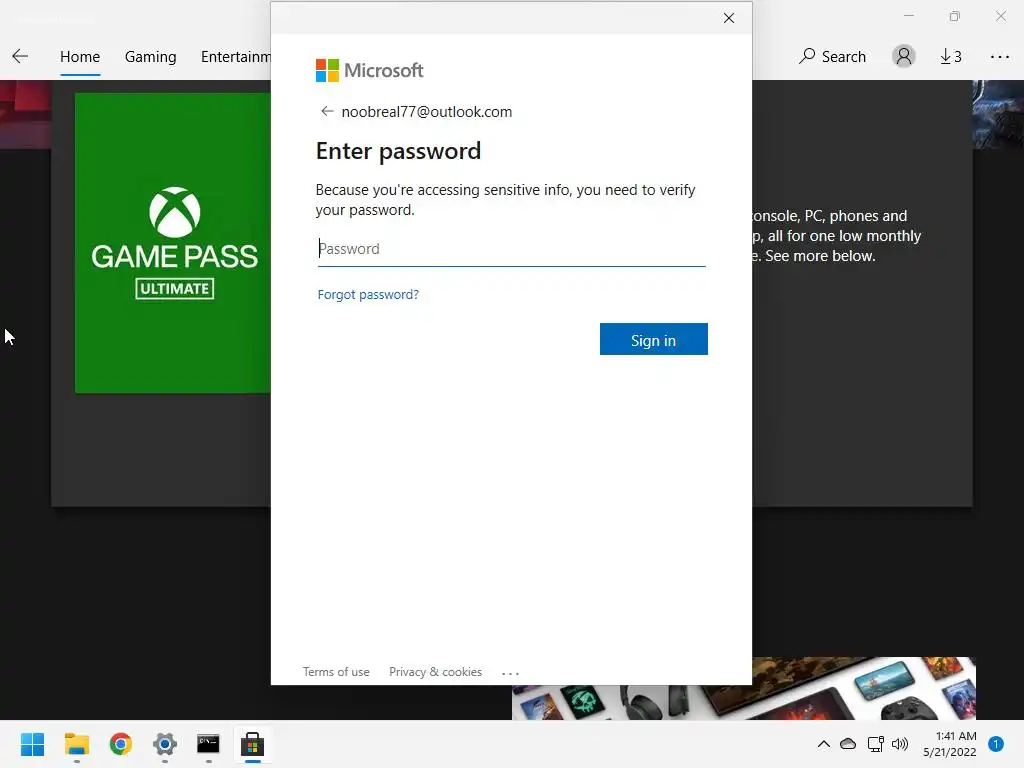1024x768 pixels.
Task: Restore the Microsoft Store window size
Action: (x=954, y=16)
